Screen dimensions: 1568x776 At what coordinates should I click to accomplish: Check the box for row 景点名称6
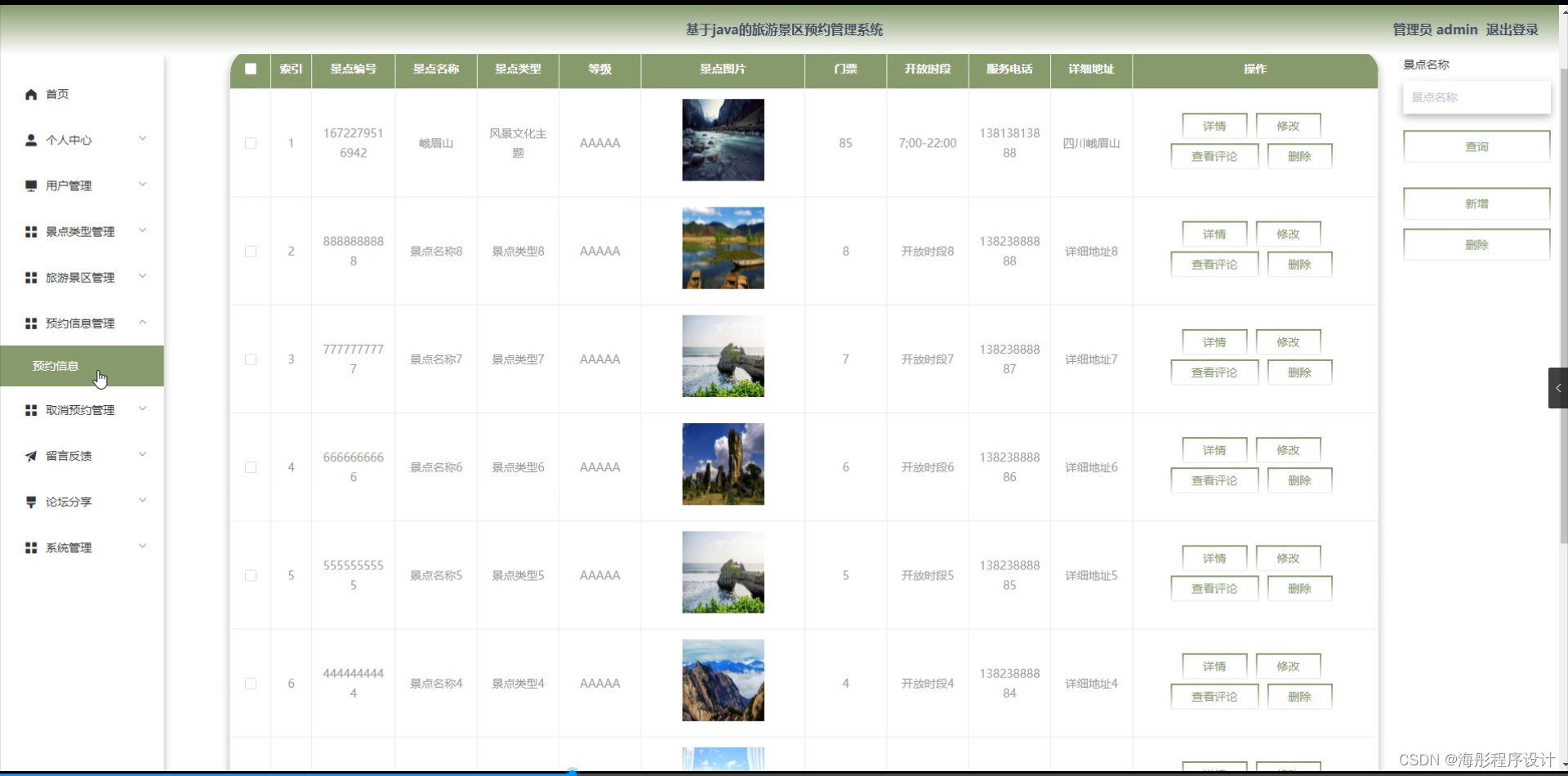(x=251, y=467)
